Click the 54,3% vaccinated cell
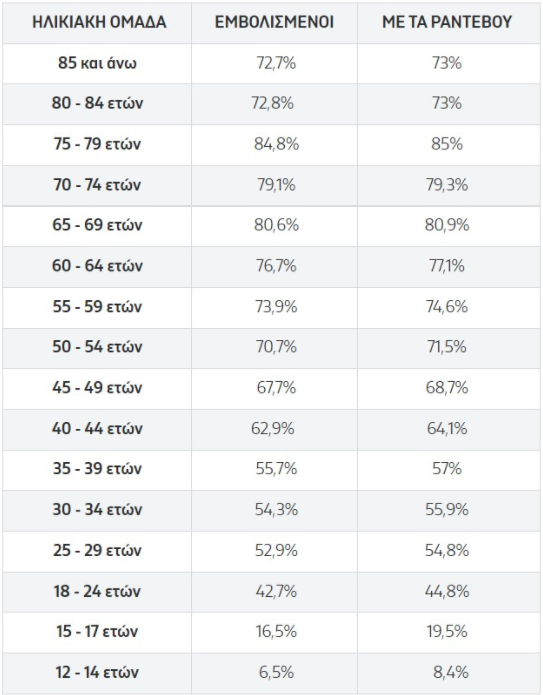Viewport: 543px width, 695px height. coord(276,509)
